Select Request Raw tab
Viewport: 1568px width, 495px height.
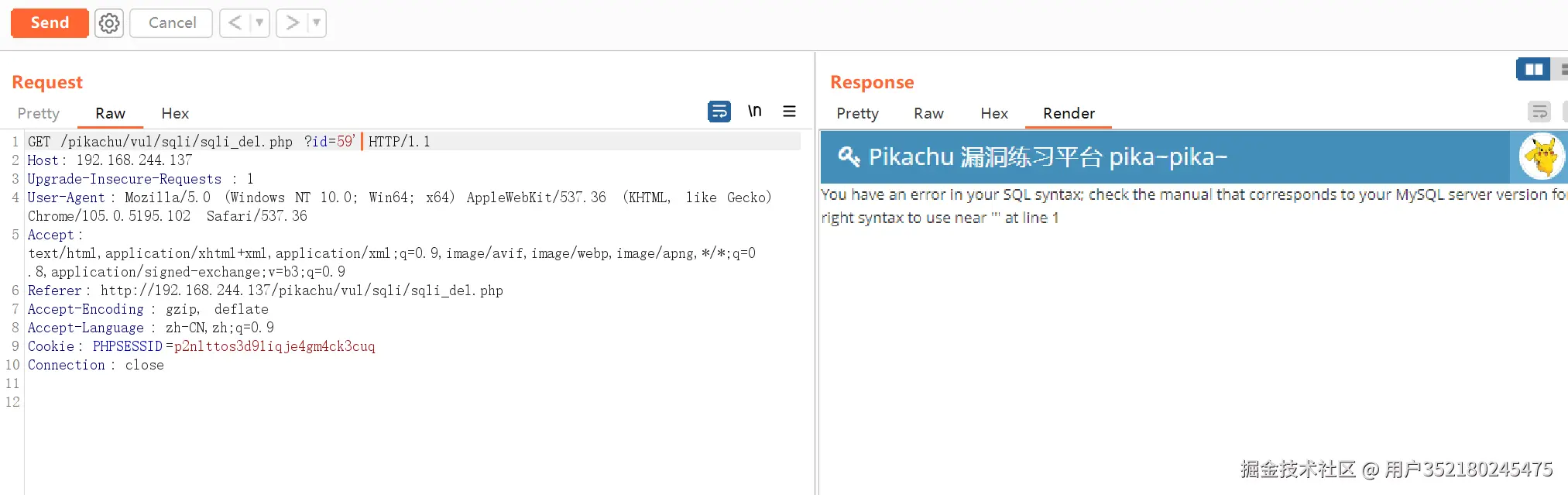coord(111,113)
